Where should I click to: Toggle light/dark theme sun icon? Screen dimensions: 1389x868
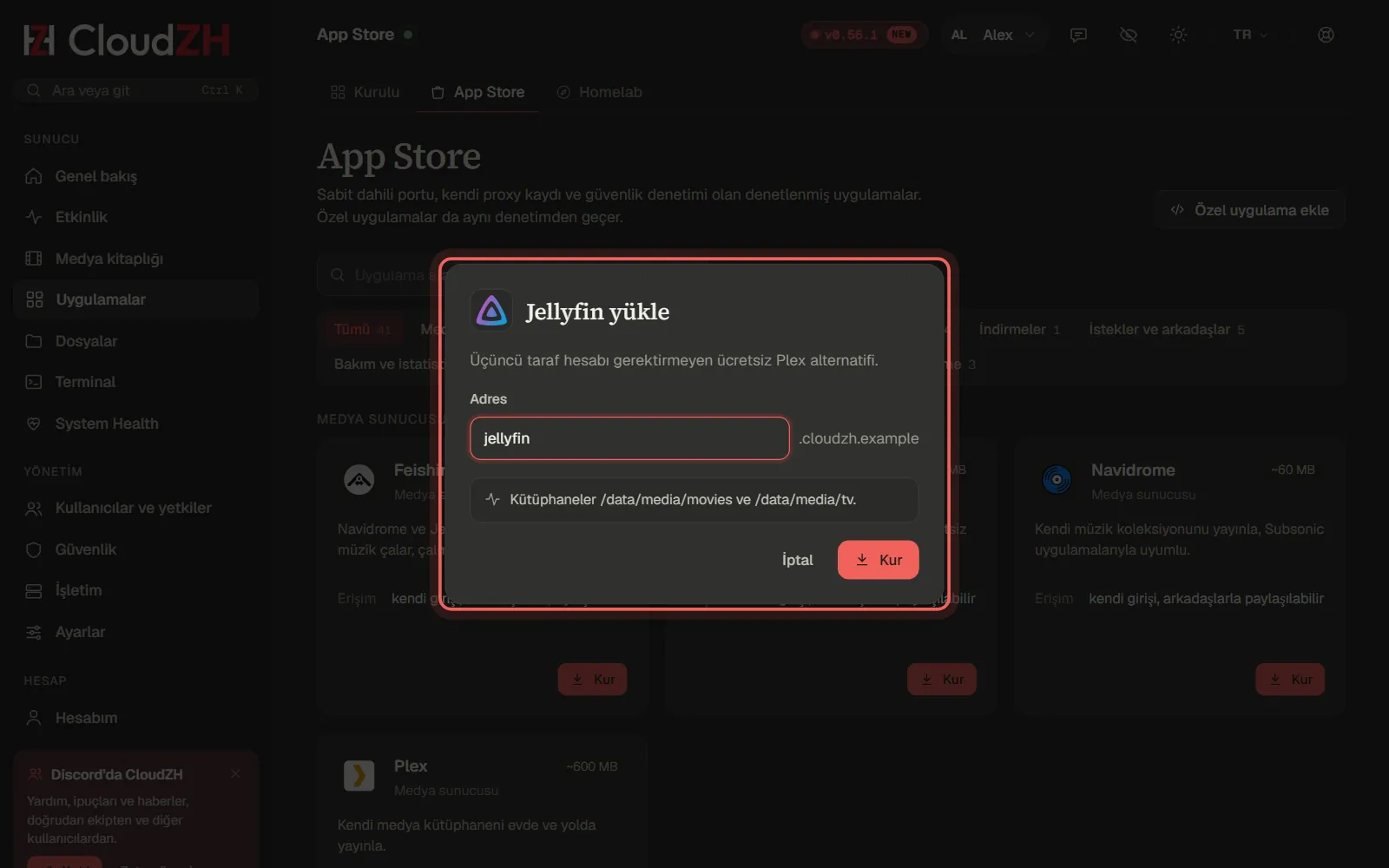pyautogui.click(x=1178, y=35)
